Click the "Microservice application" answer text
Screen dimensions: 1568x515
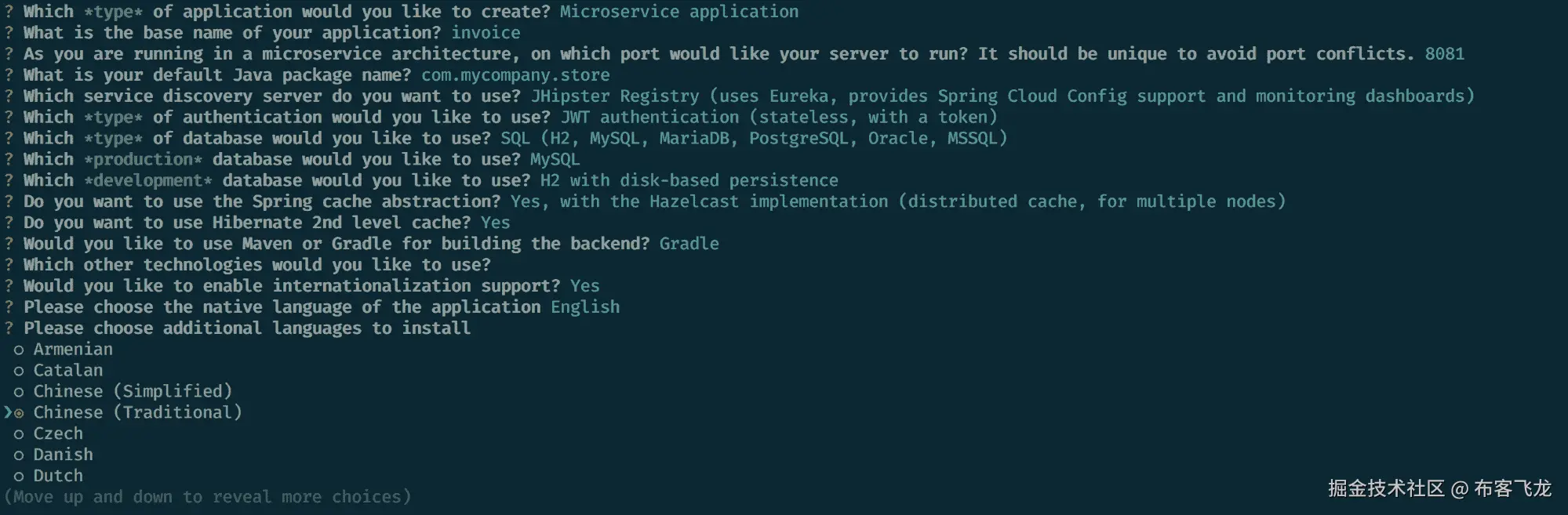pos(679,12)
